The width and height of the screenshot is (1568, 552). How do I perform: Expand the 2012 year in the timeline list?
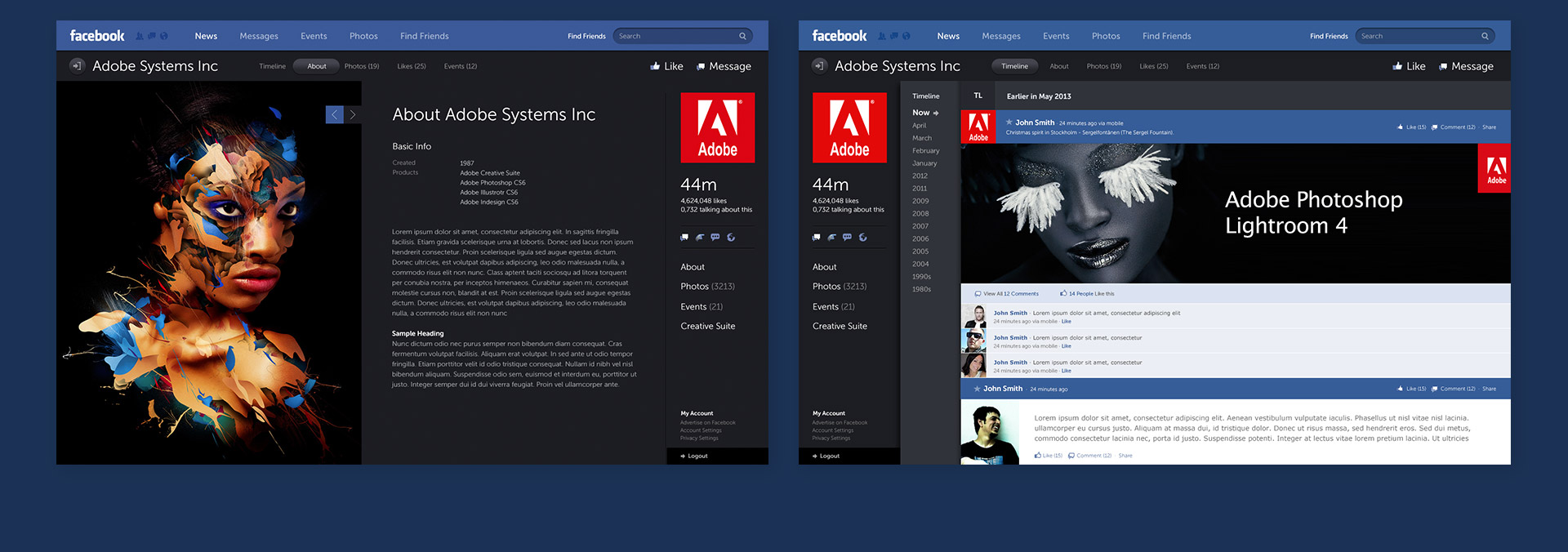[x=920, y=176]
